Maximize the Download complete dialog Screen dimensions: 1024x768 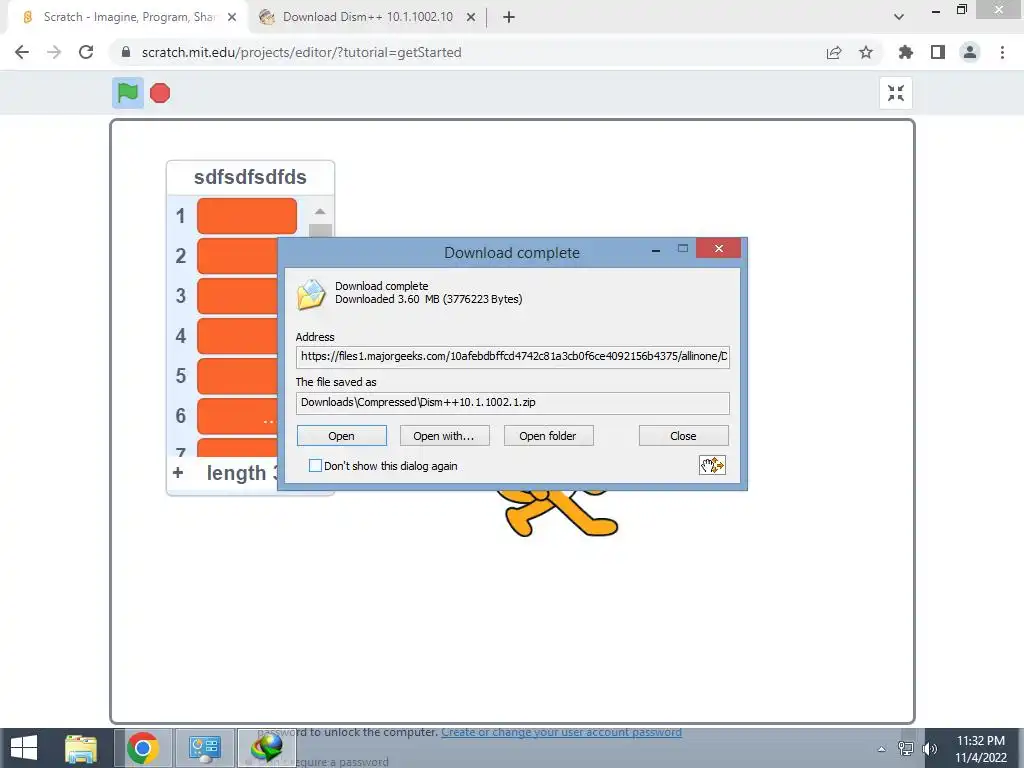click(x=683, y=248)
